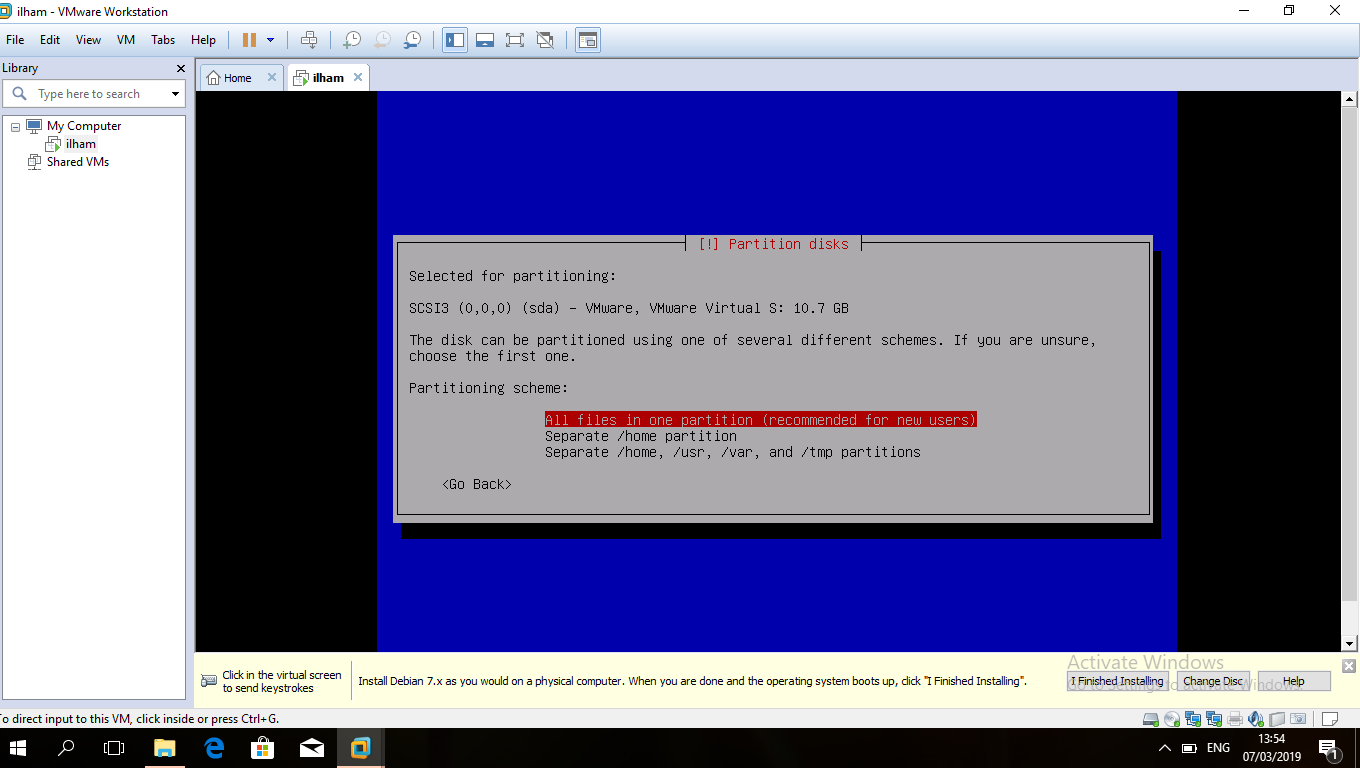Dismiss the easy install message bar
Screen dimensions: 1360x768
[x=1348, y=666]
